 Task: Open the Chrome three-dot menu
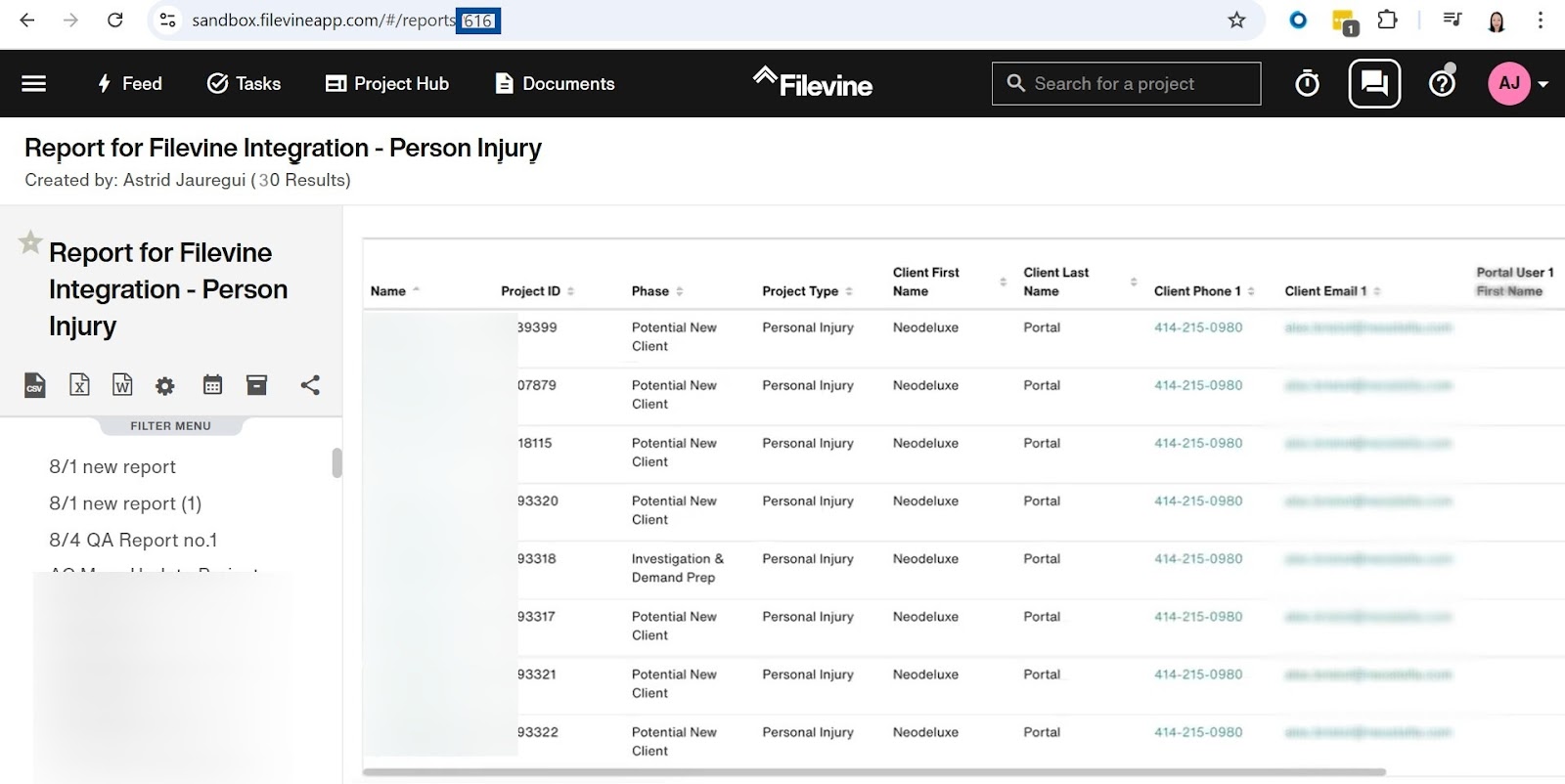click(x=1541, y=21)
